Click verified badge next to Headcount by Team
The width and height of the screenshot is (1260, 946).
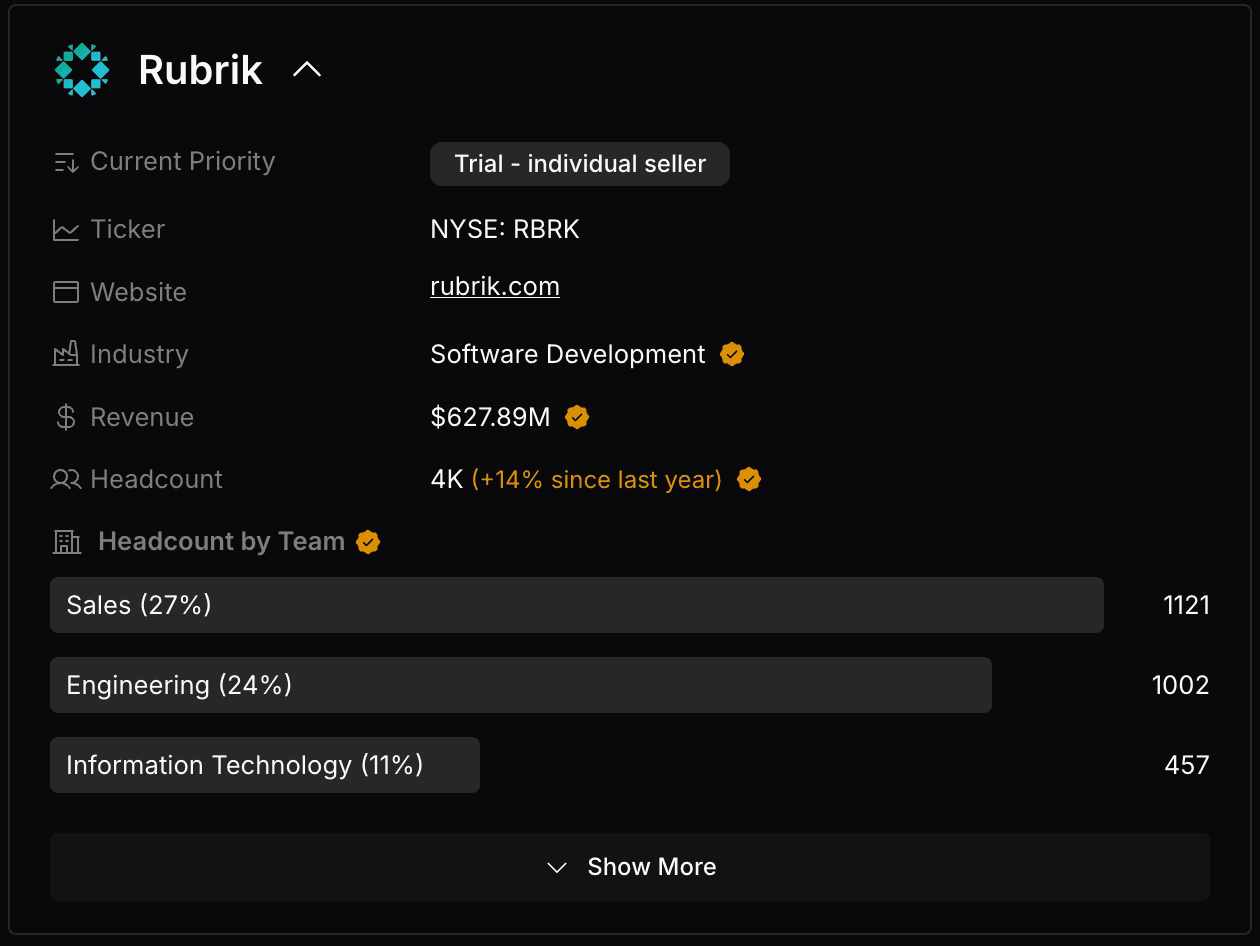368,542
